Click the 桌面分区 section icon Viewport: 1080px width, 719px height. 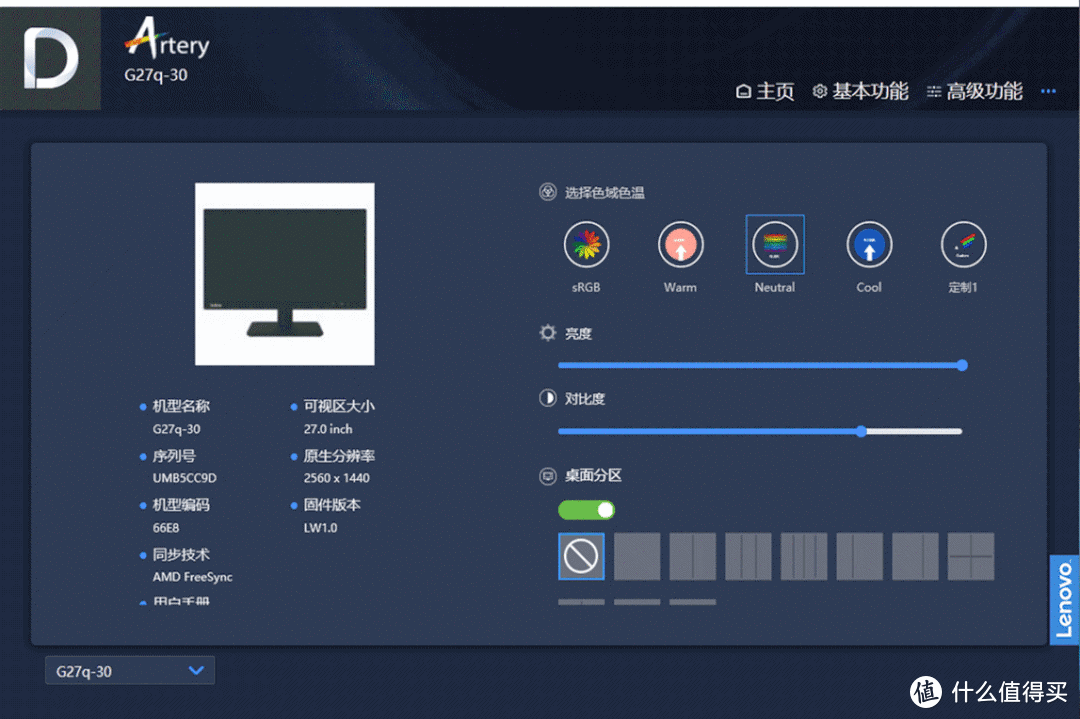(548, 476)
